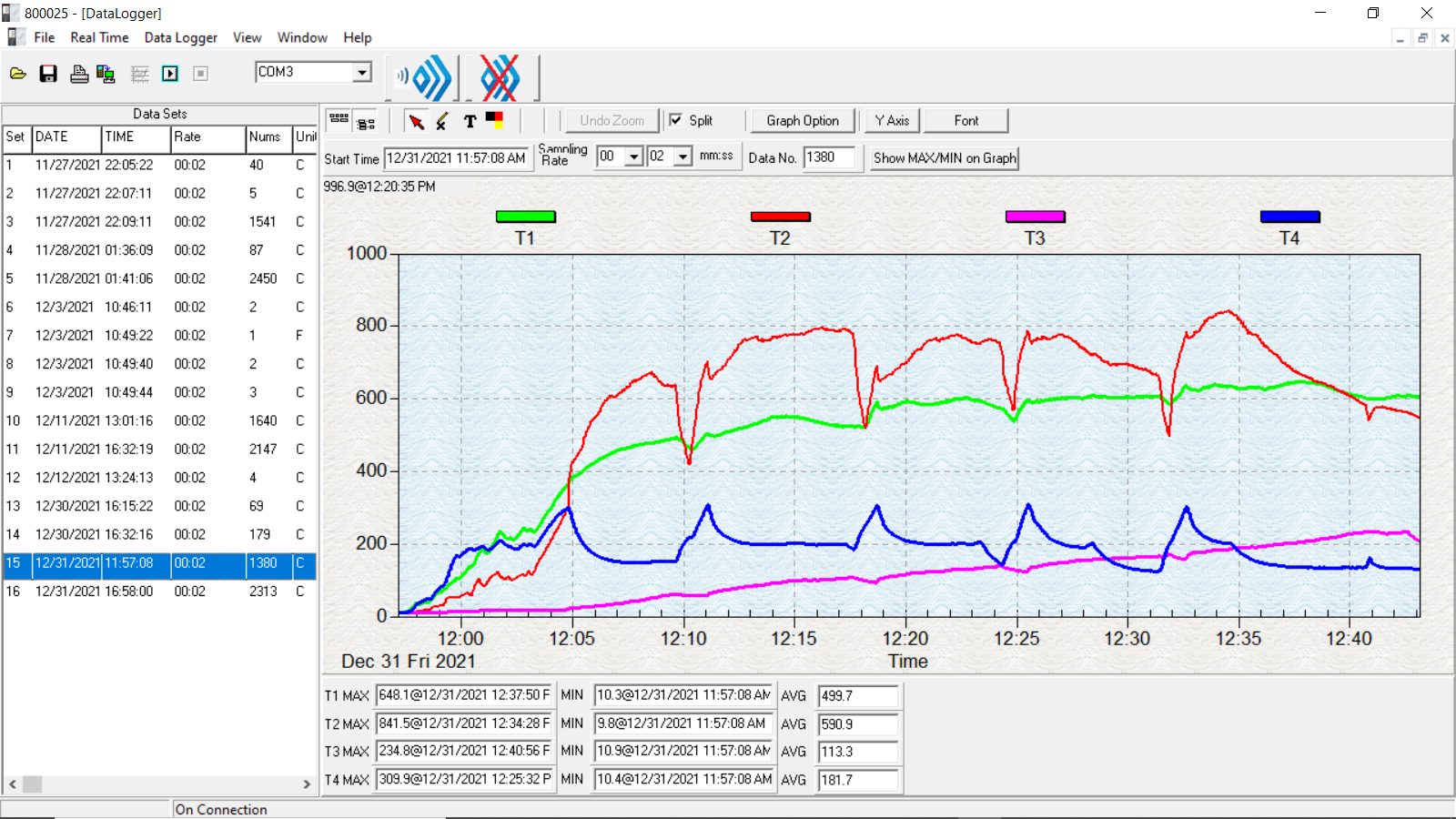The image size is (1456, 819).
Task: Select the text T annotation tool
Action: pos(470,121)
